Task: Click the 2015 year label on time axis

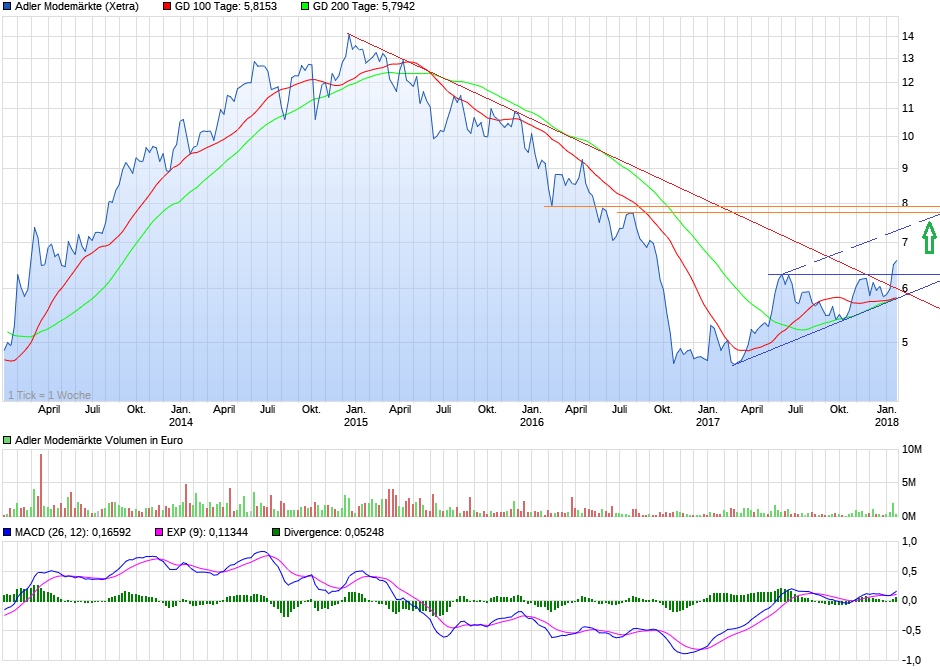Action: (356, 422)
